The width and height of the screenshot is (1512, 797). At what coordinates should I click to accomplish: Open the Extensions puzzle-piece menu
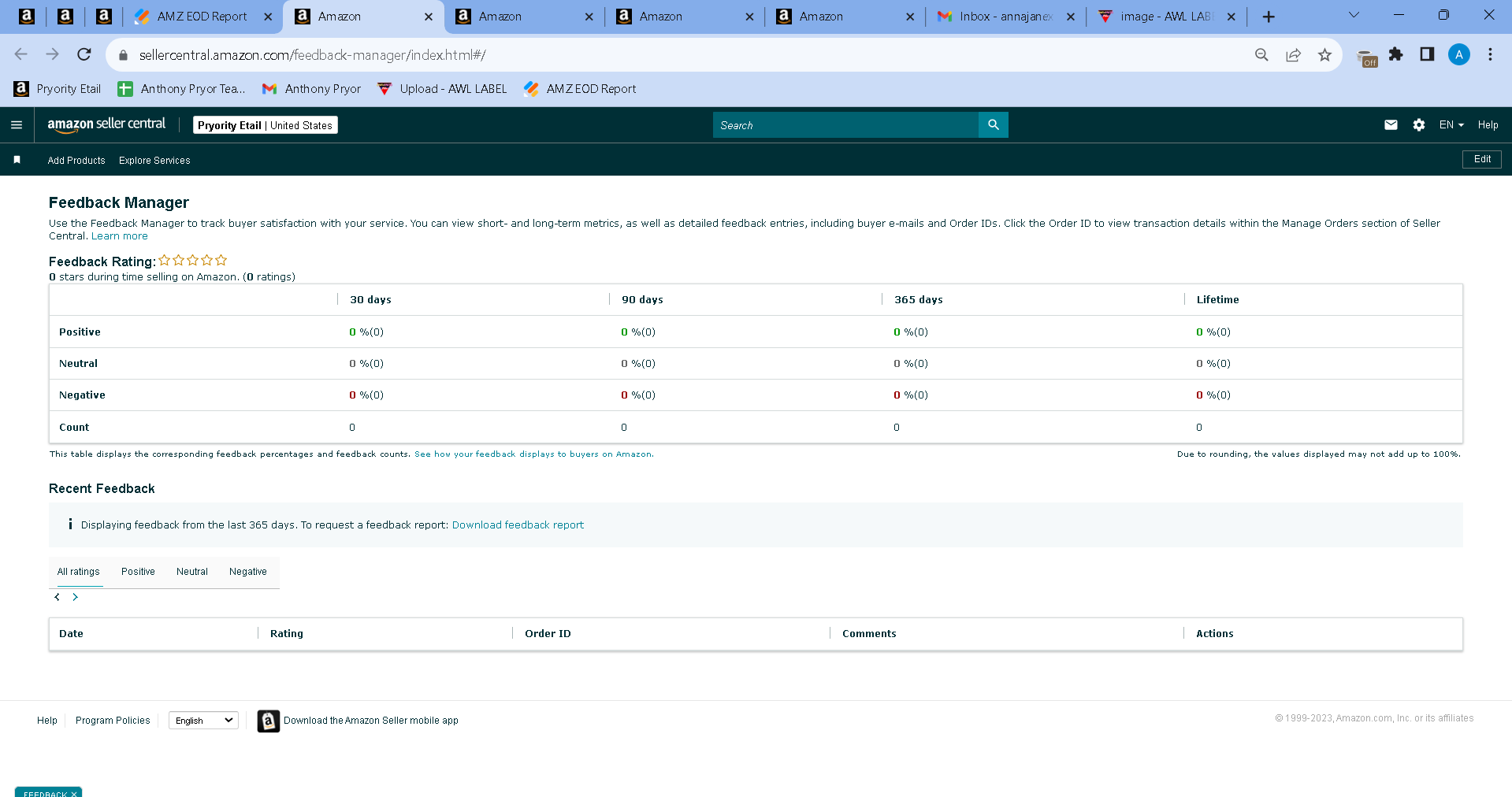click(x=1395, y=54)
